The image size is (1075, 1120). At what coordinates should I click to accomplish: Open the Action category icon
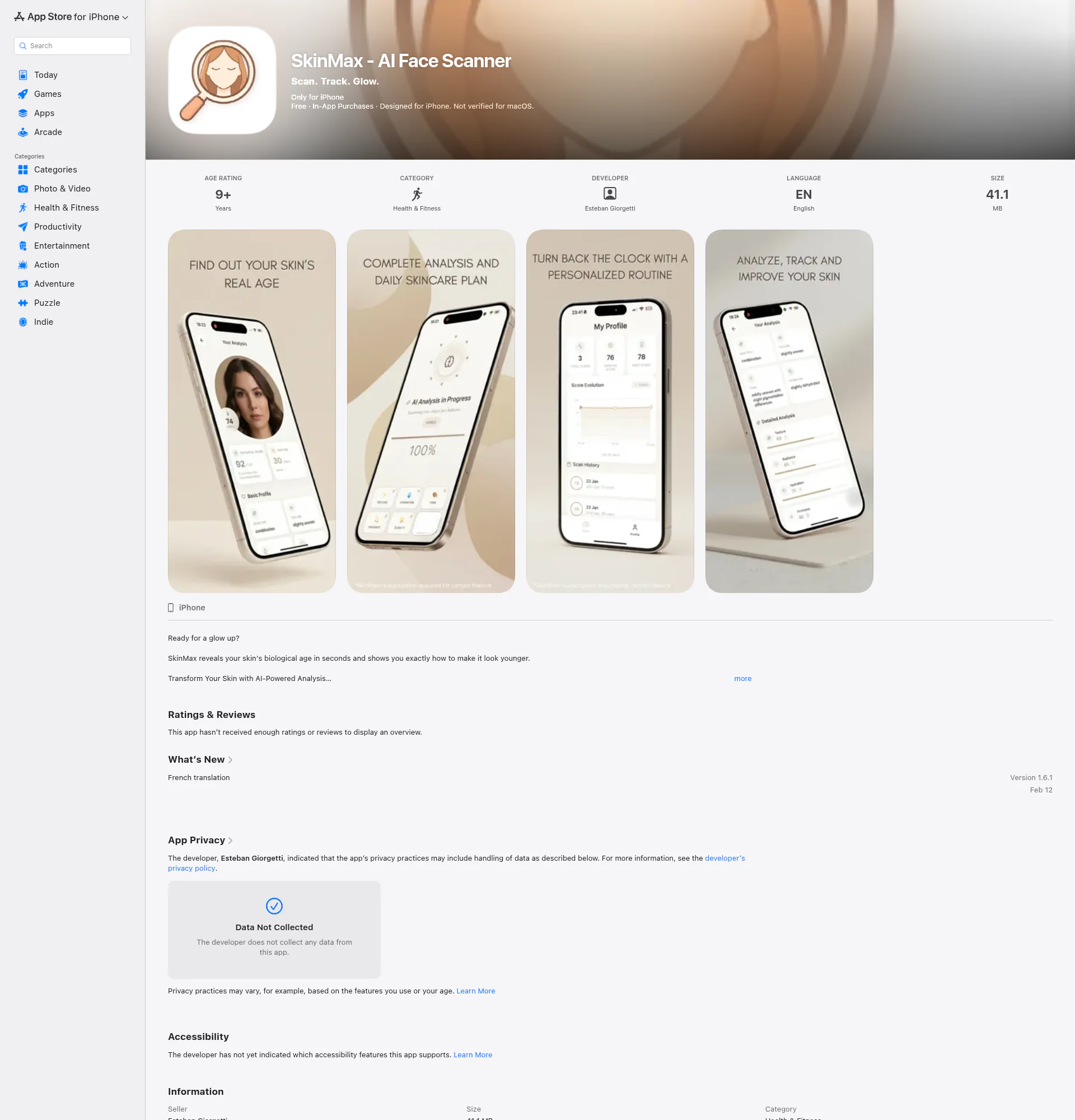[x=23, y=264]
